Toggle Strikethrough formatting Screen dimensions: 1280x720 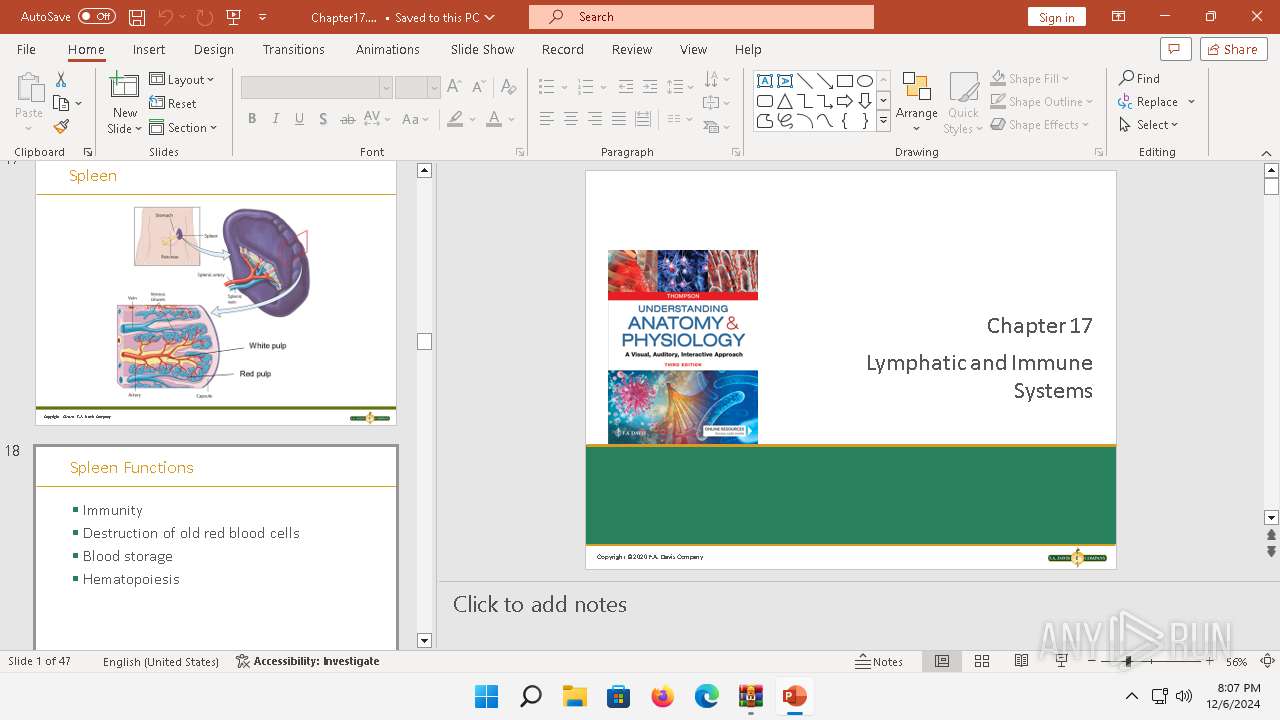(x=348, y=119)
